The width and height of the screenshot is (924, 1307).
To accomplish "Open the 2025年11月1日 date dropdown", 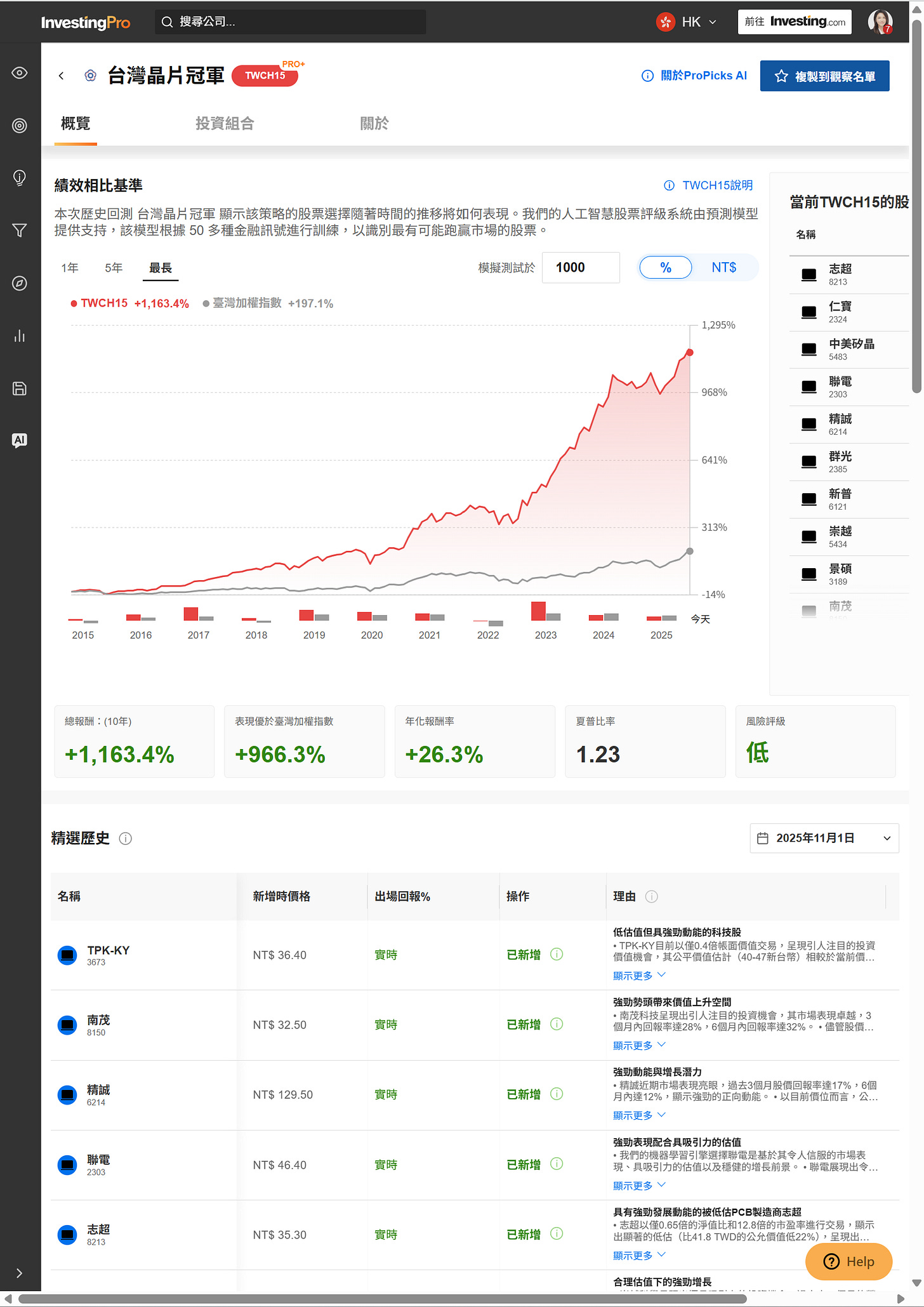I will [x=824, y=838].
